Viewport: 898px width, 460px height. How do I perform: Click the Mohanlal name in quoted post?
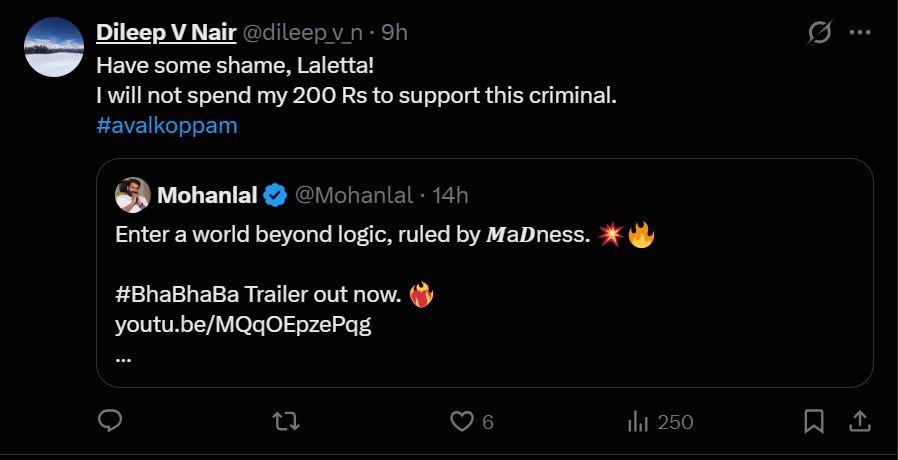tap(207, 195)
